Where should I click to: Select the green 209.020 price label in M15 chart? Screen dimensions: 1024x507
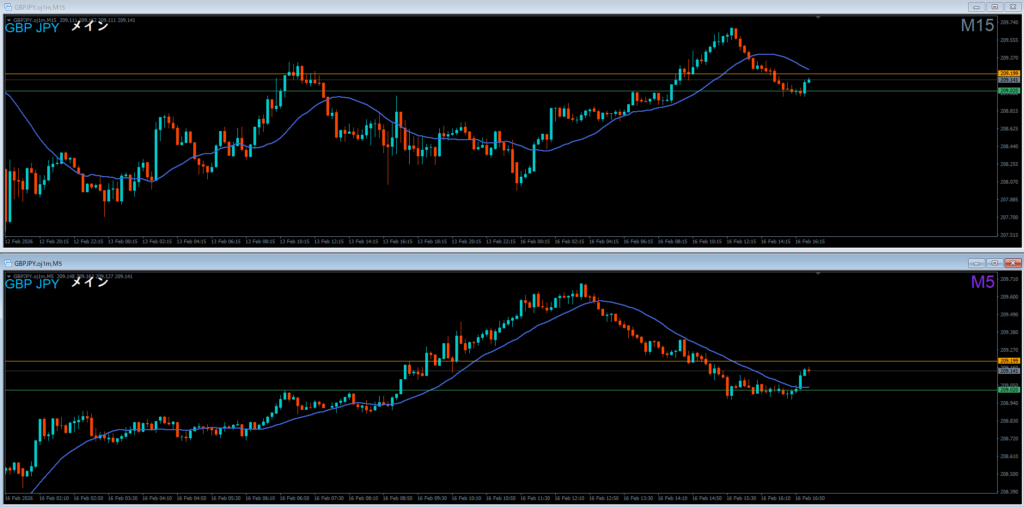tap(1009, 91)
